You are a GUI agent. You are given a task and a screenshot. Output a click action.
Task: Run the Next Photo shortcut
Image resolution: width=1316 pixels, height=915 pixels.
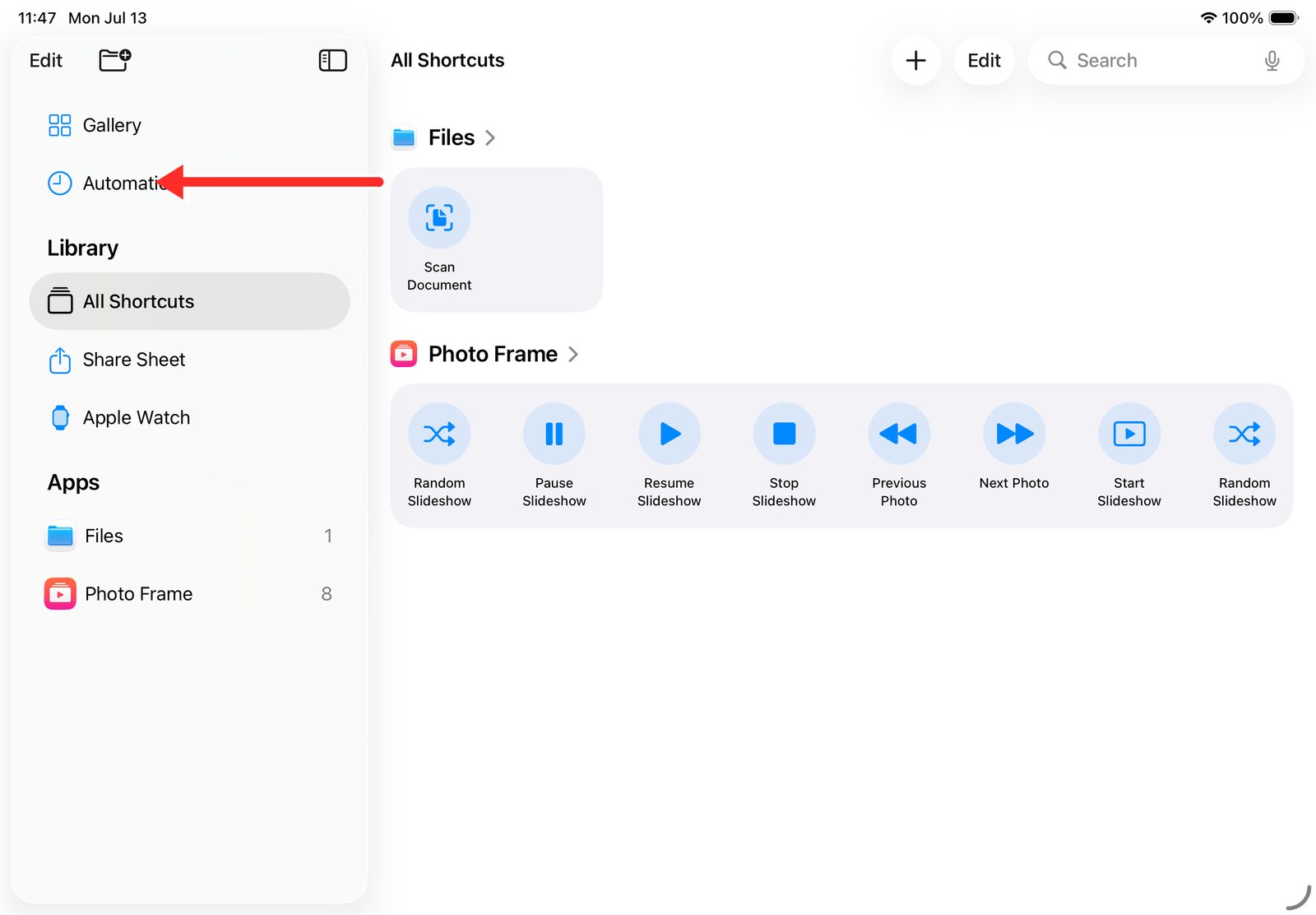click(x=1014, y=447)
